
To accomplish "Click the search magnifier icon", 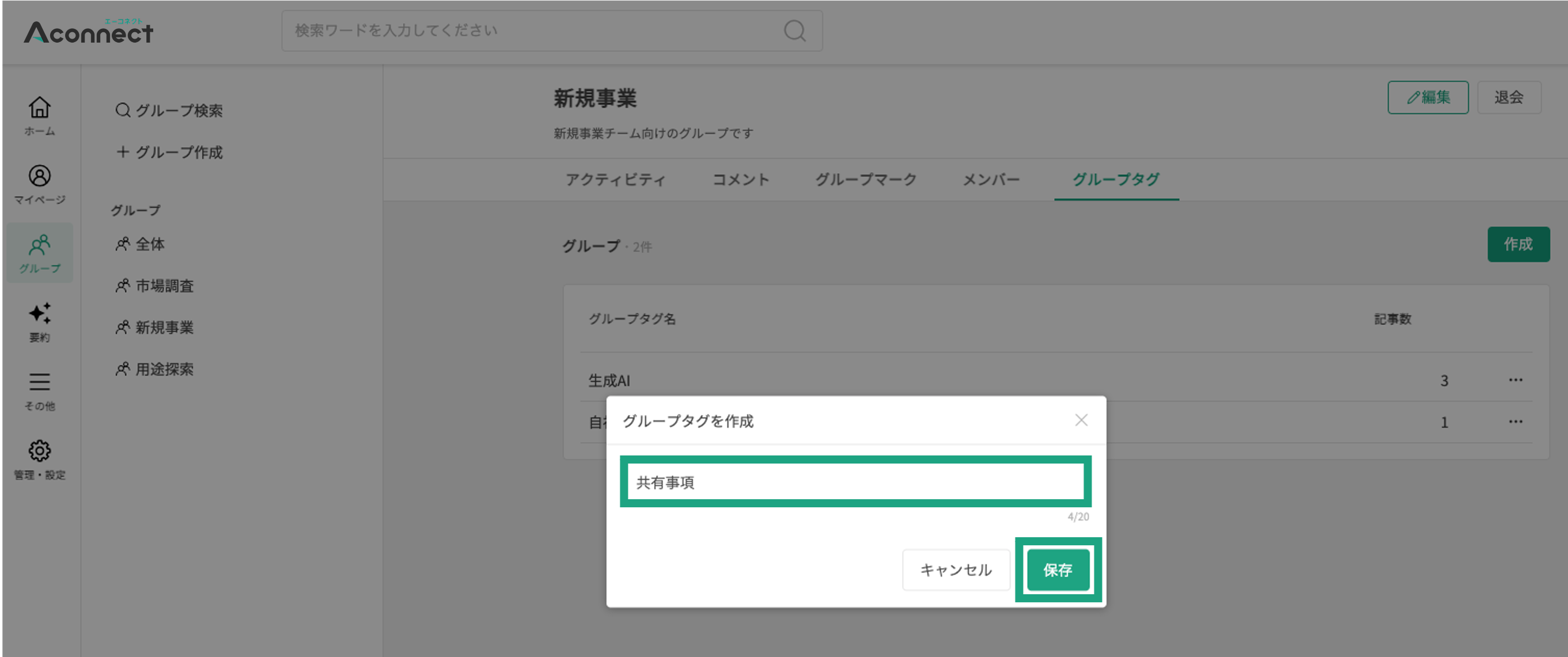I will 794,31.
